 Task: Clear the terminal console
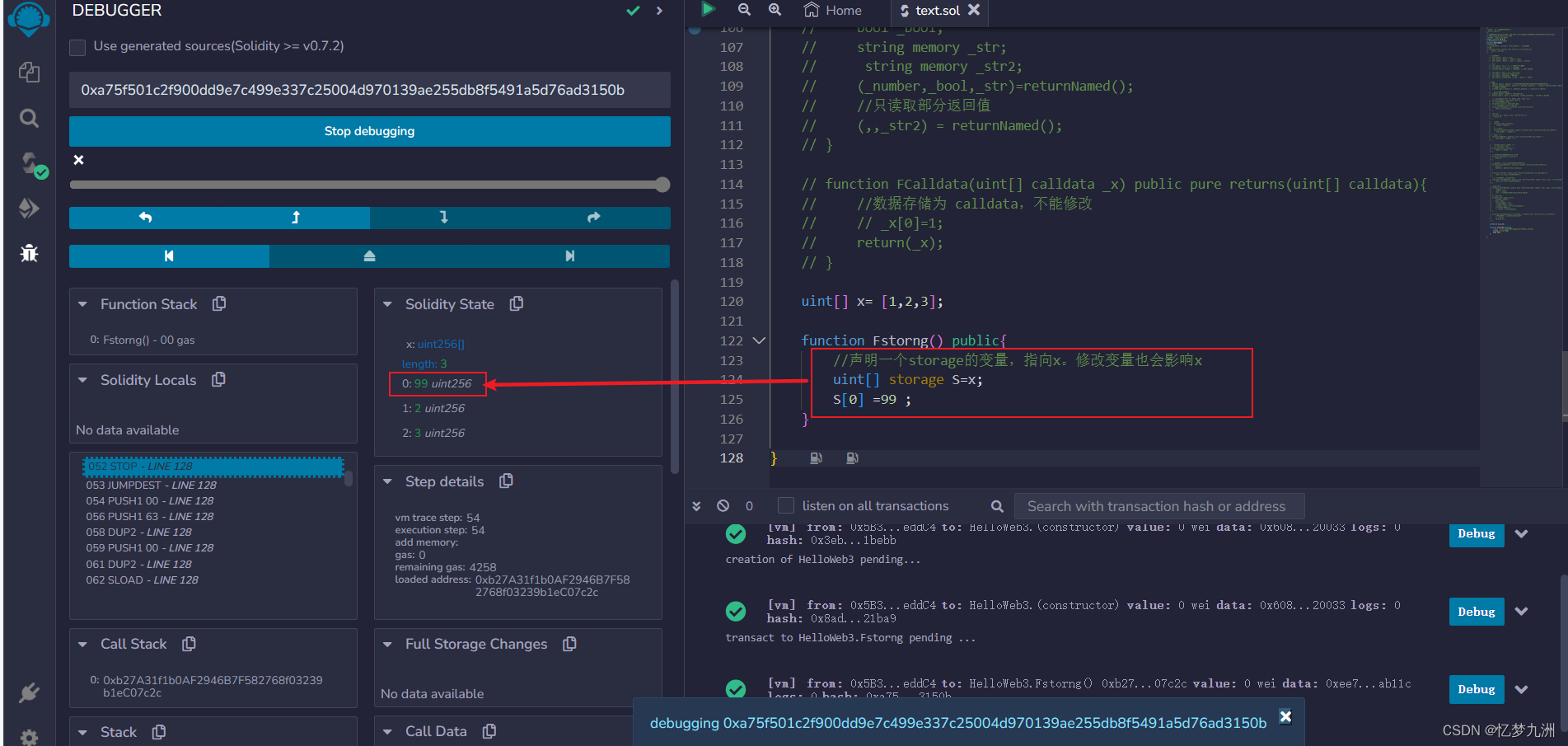click(723, 506)
